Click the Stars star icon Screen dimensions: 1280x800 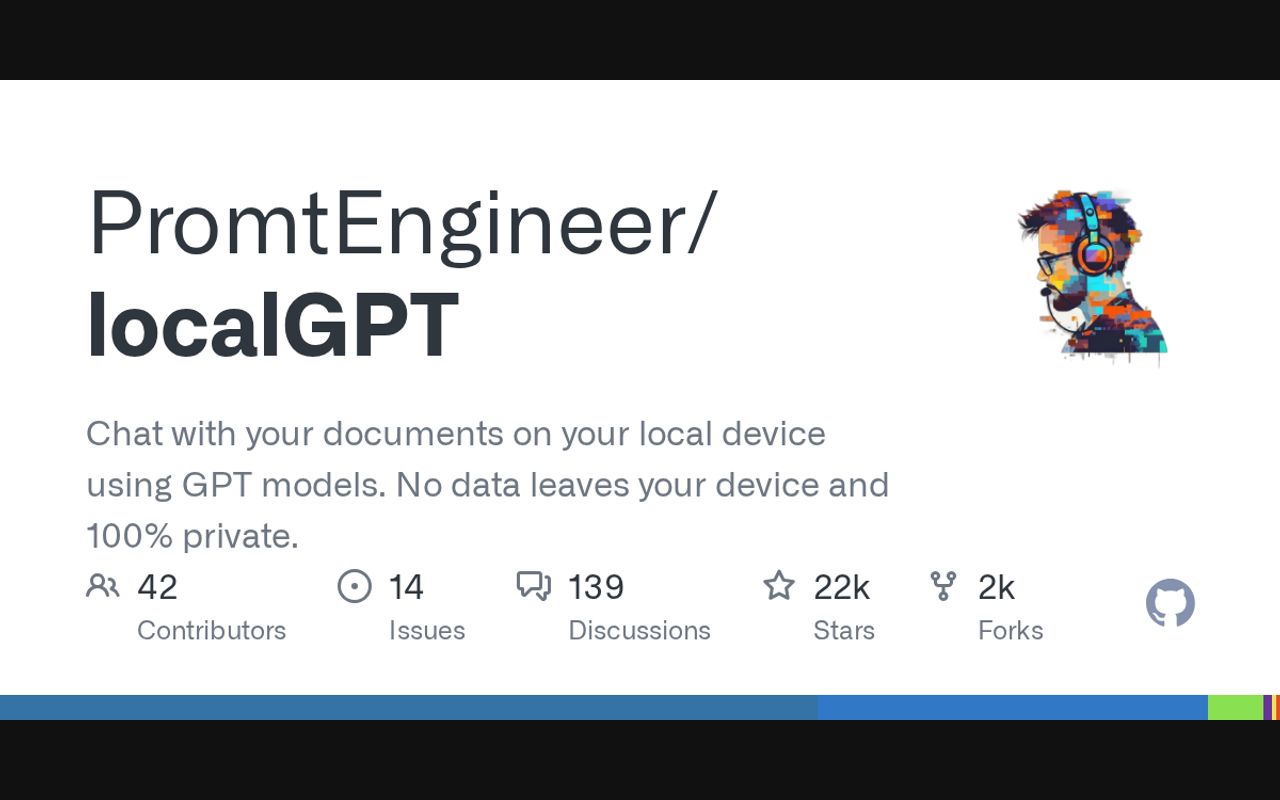779,586
